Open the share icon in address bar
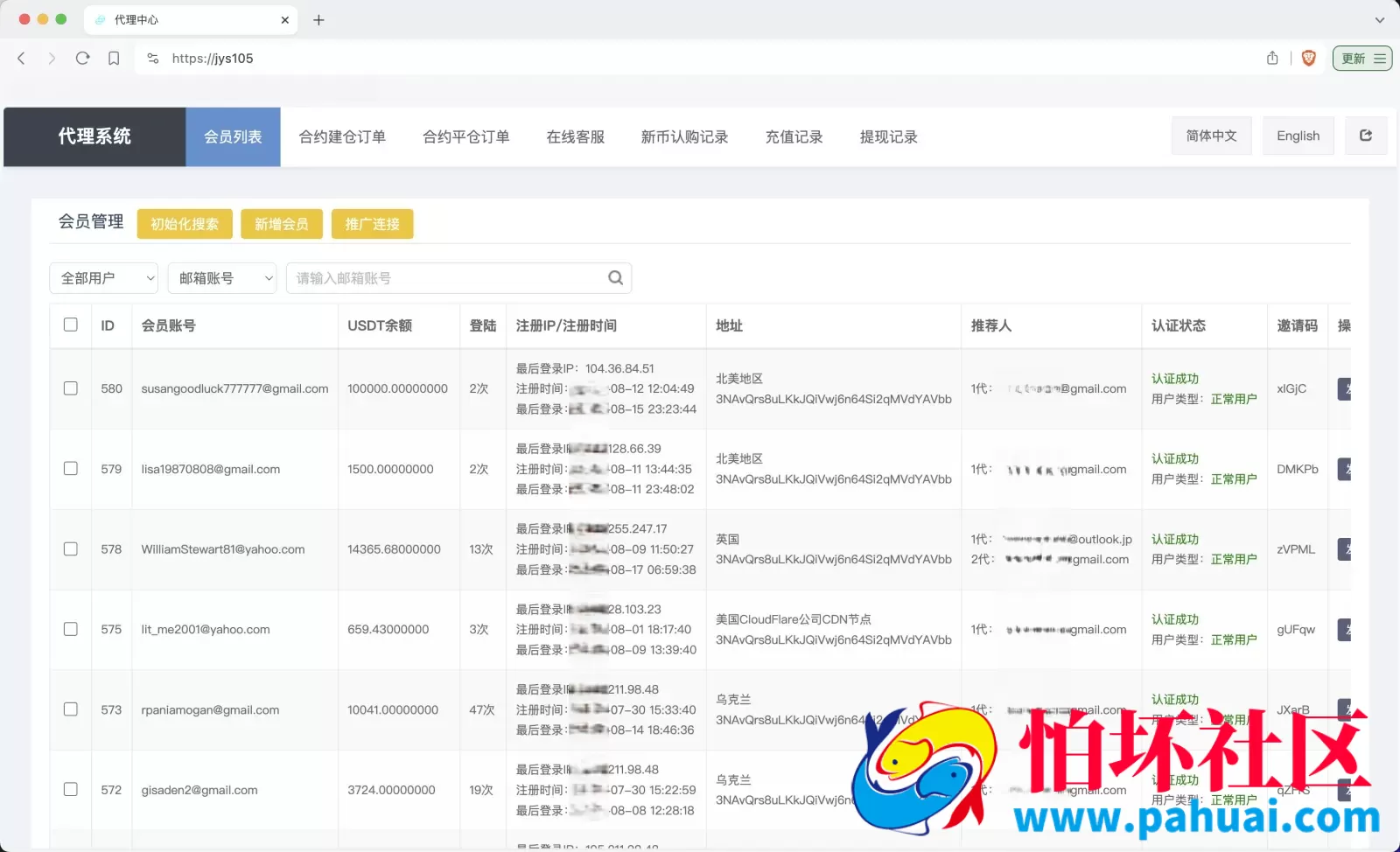 1272,59
